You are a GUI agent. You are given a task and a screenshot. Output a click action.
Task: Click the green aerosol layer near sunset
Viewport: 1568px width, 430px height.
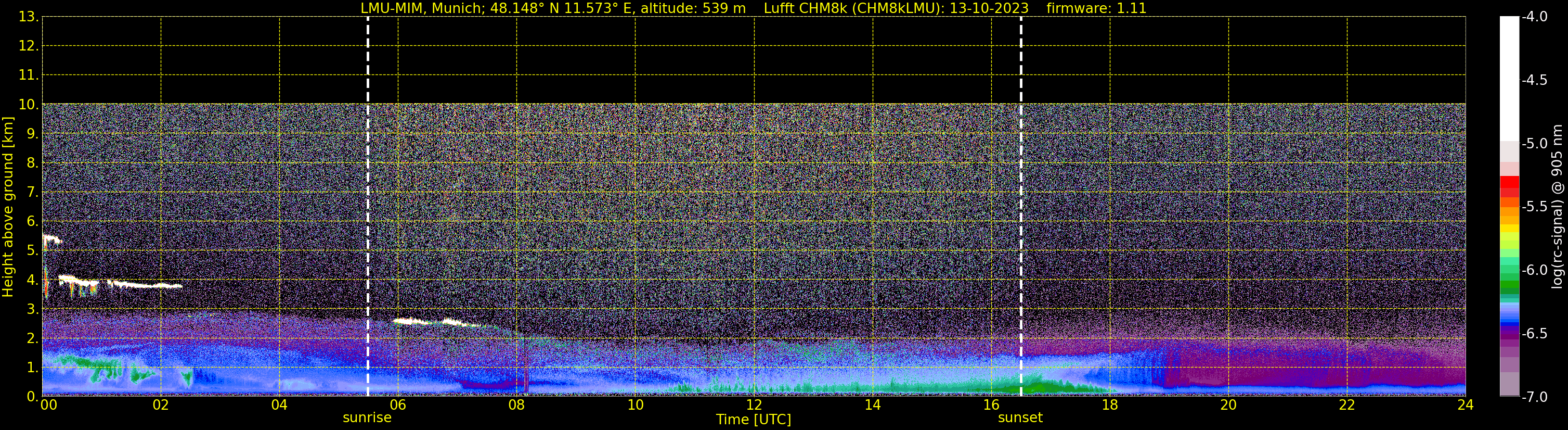click(1041, 386)
